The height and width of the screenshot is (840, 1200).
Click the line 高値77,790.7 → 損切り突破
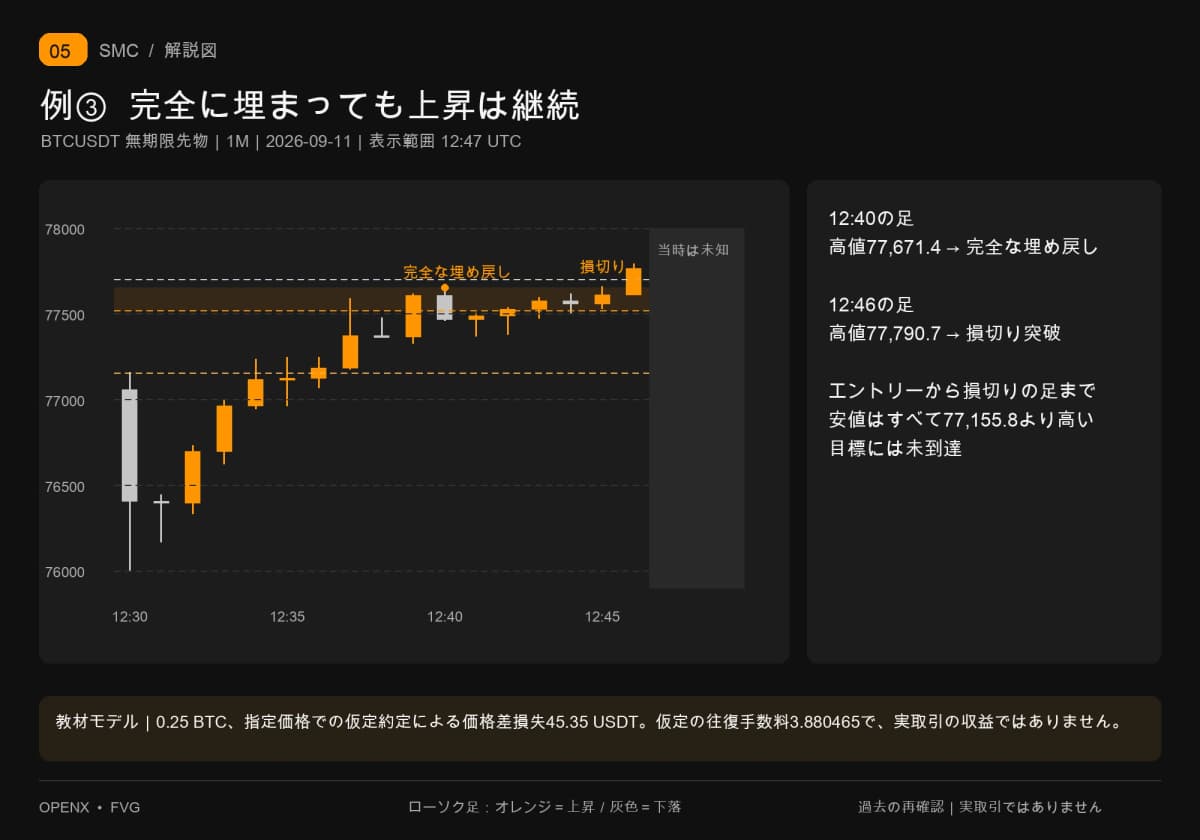pos(945,333)
